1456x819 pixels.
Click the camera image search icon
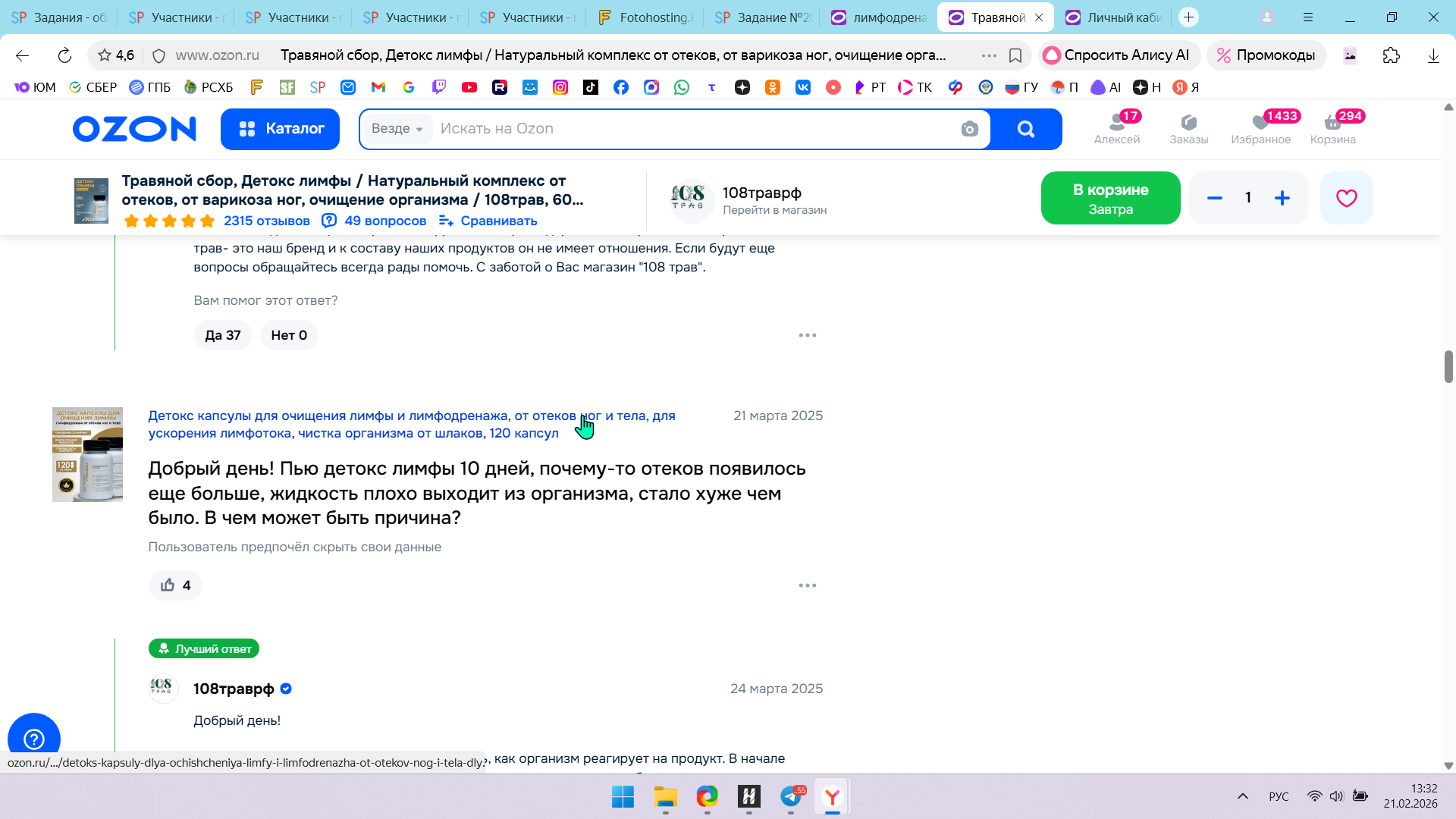[969, 129]
